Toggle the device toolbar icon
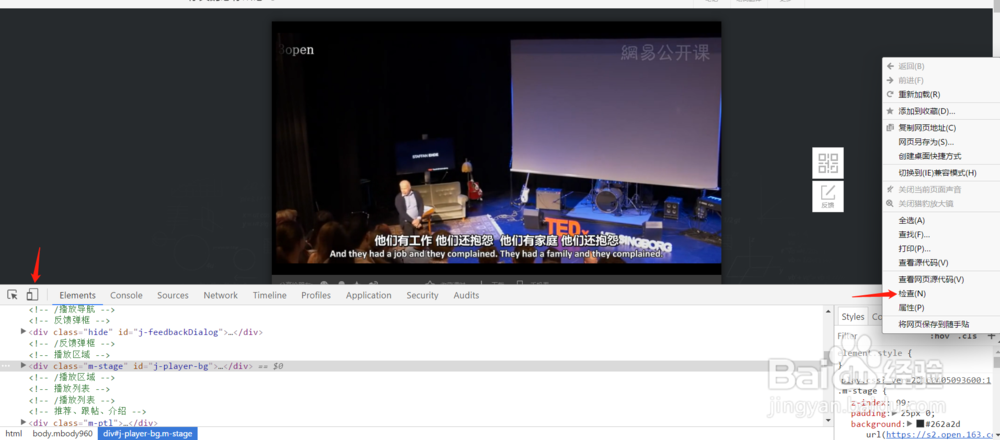Viewport: 1000px width, 440px height. [x=33, y=295]
